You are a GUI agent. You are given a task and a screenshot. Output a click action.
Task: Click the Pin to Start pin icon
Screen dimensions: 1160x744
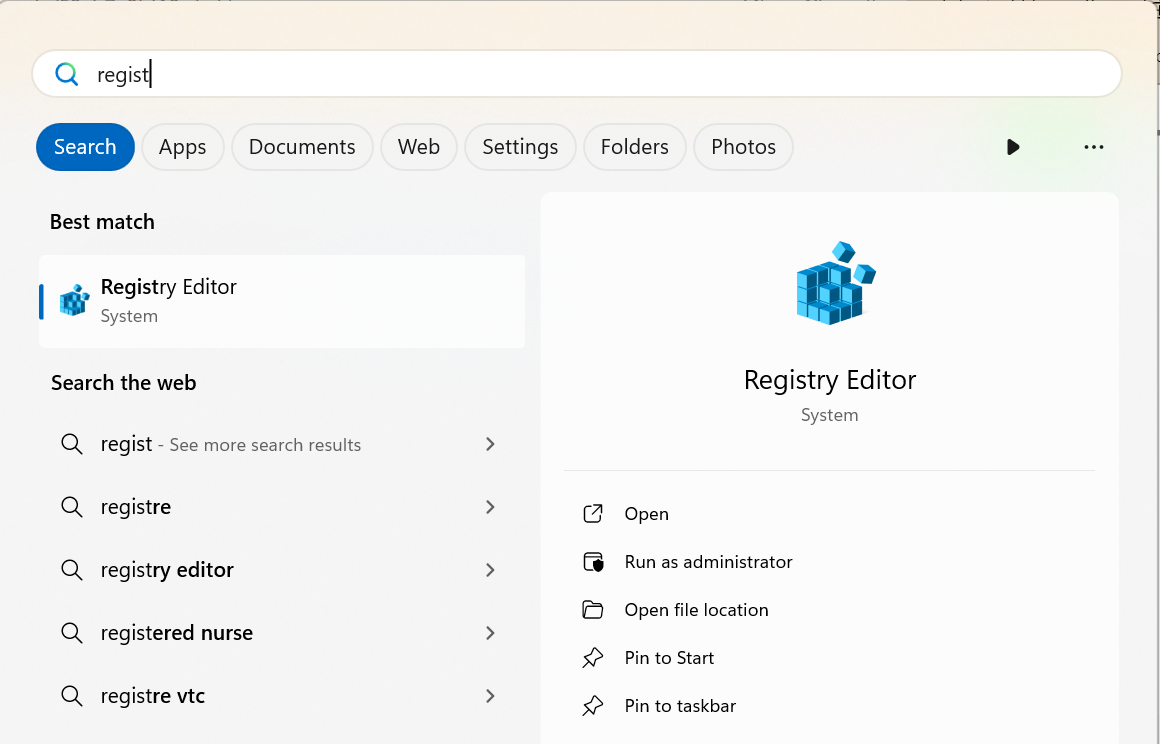point(593,658)
